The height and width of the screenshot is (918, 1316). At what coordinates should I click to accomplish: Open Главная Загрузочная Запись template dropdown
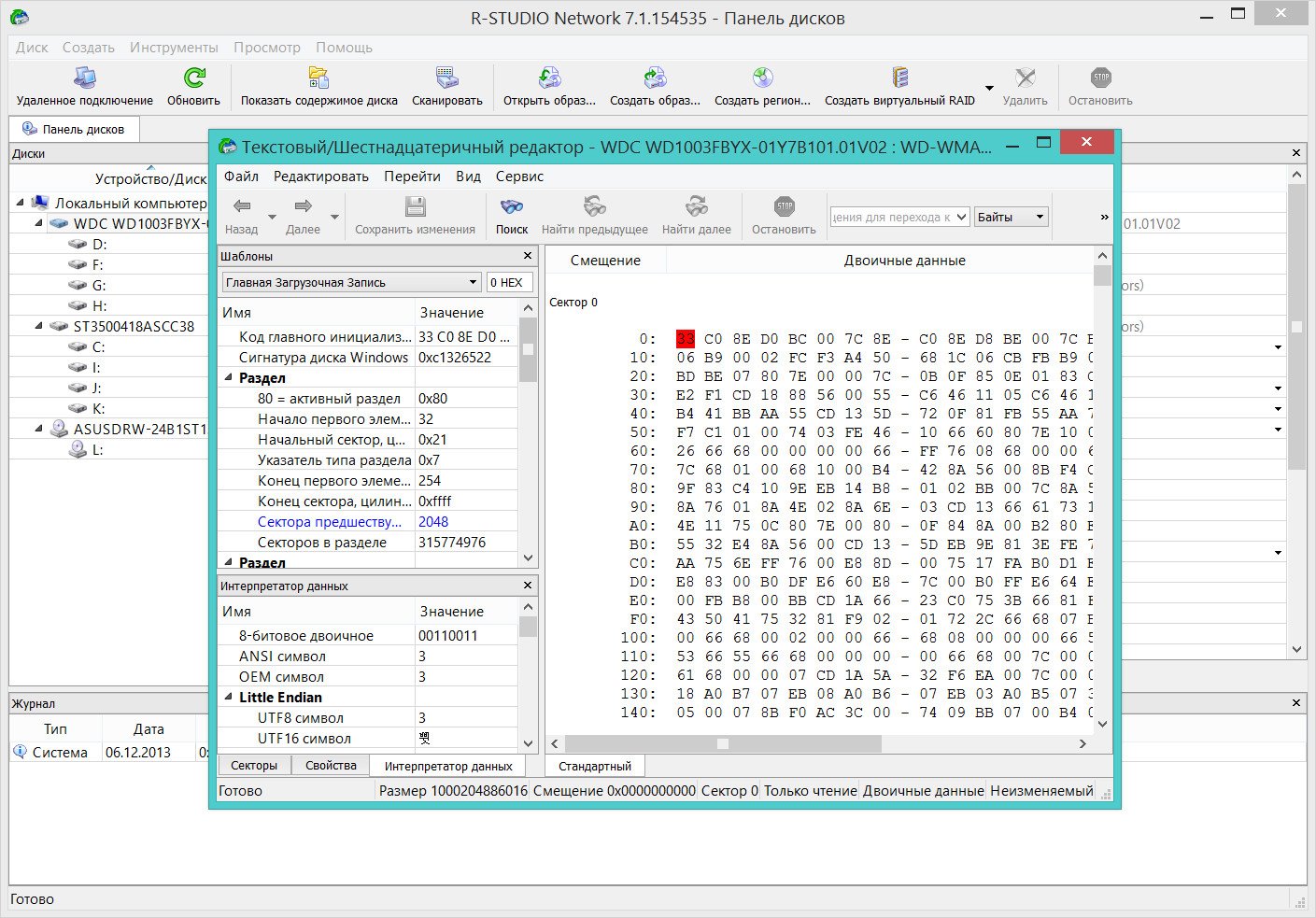(473, 282)
